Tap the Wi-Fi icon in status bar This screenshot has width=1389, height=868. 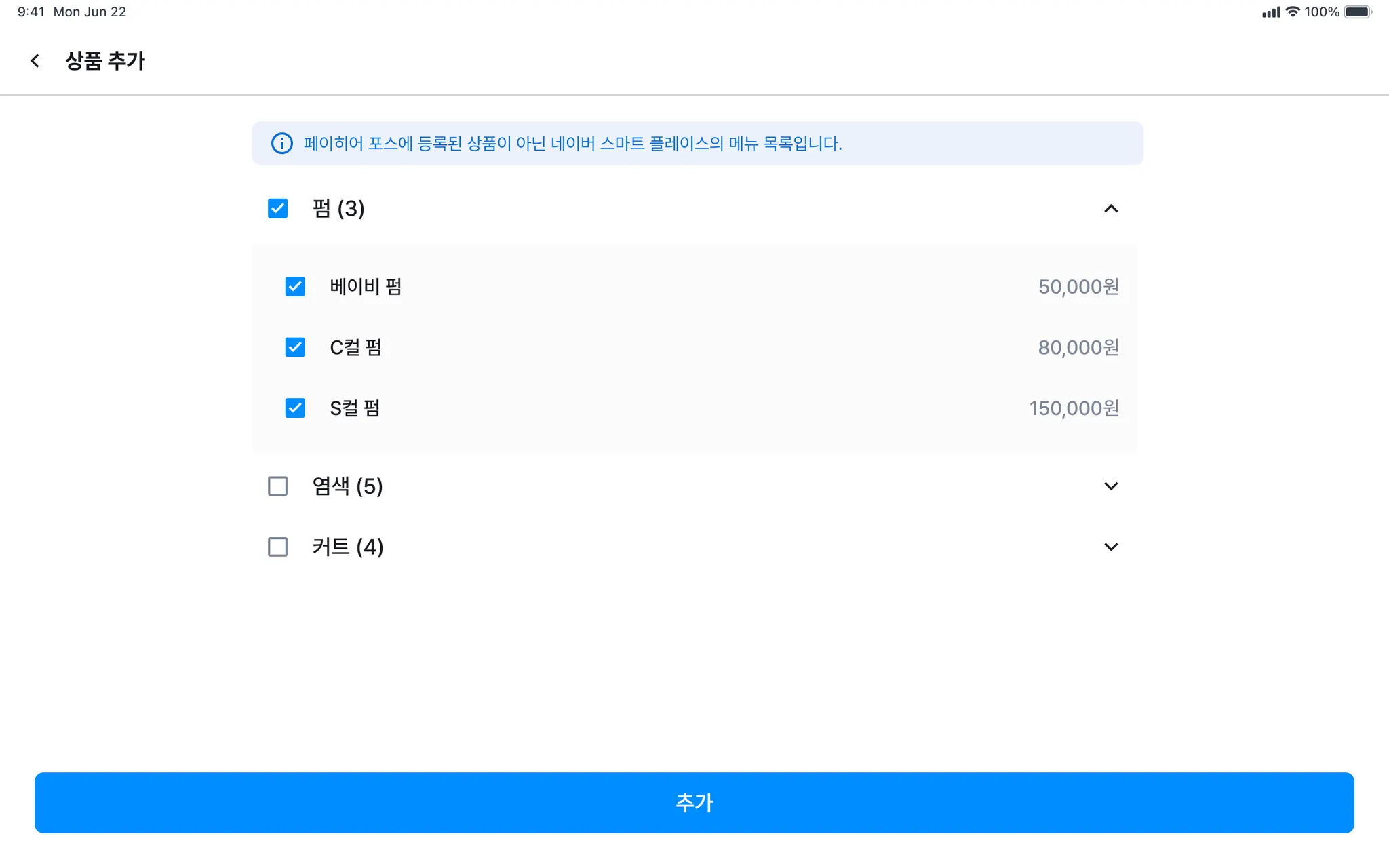point(1293,12)
